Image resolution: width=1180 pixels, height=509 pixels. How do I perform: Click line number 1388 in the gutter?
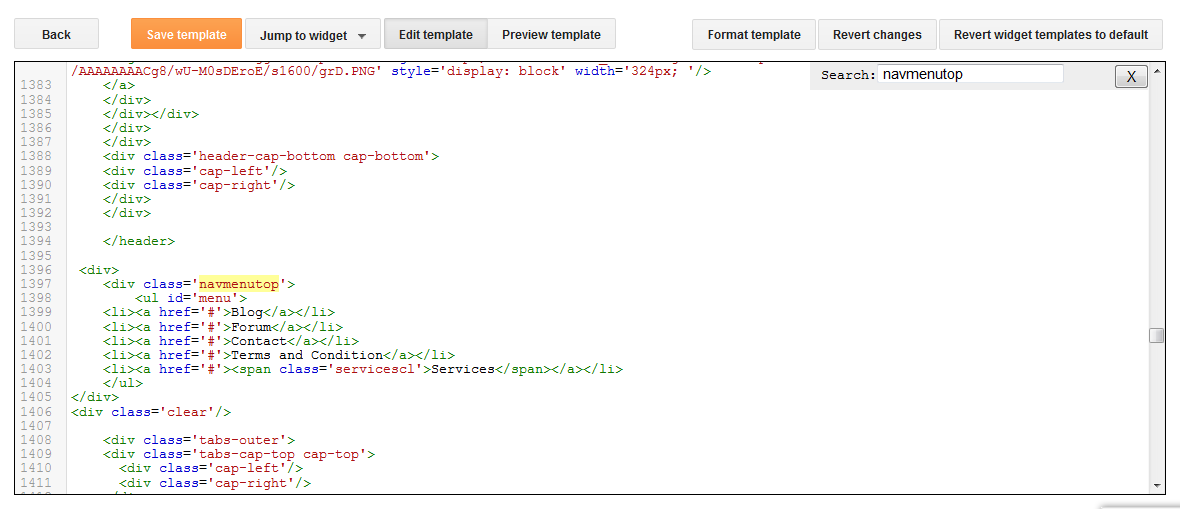pyautogui.click(x=37, y=156)
